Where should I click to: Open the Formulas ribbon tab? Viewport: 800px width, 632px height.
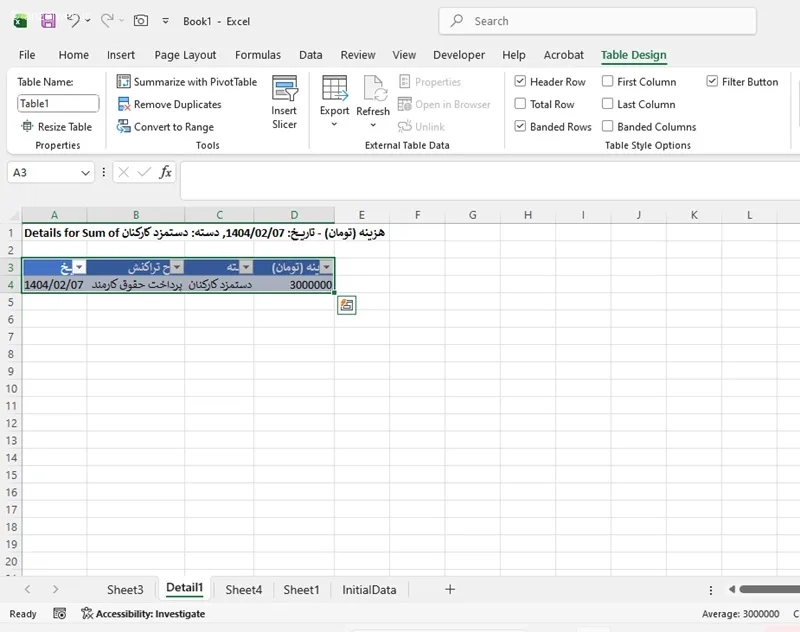[x=257, y=55]
